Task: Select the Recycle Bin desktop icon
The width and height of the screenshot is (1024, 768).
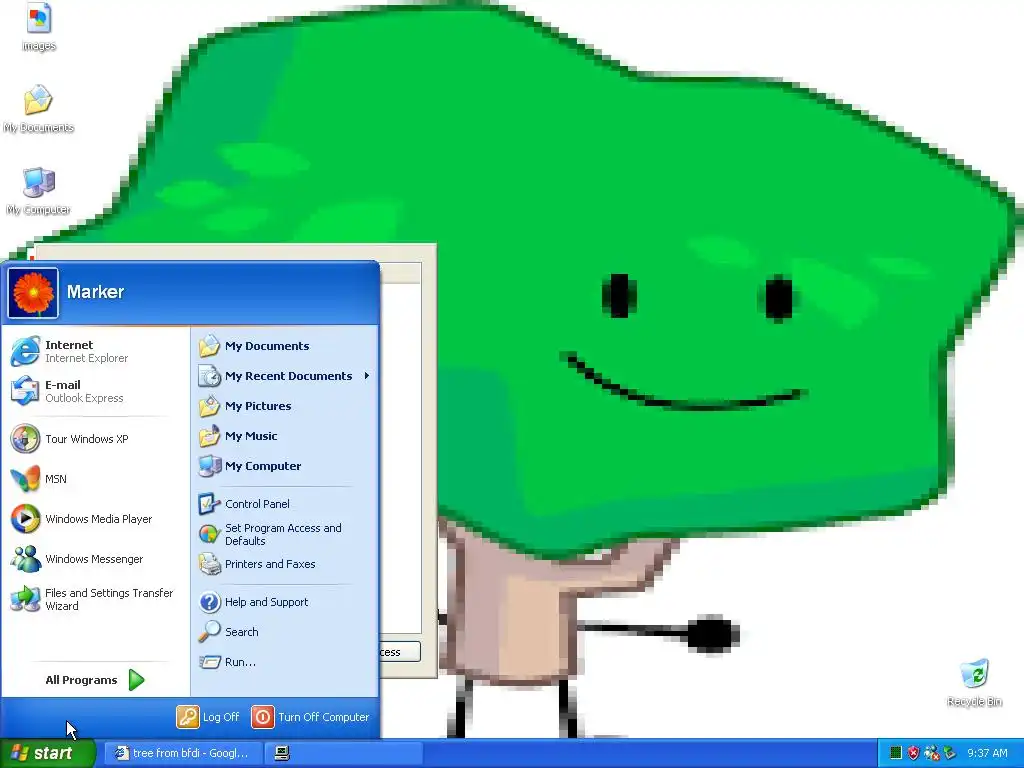Action: 974,683
